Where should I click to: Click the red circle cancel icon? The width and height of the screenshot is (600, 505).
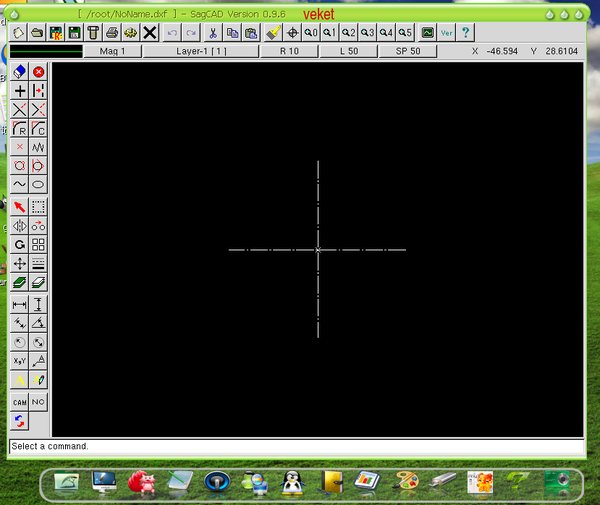point(38,72)
